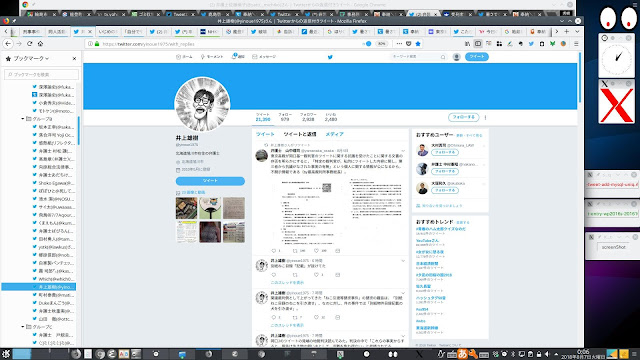Screen dimensions: 640x360
Task: Open このスレッドを表示 under second tweet
Action: pos(287,282)
